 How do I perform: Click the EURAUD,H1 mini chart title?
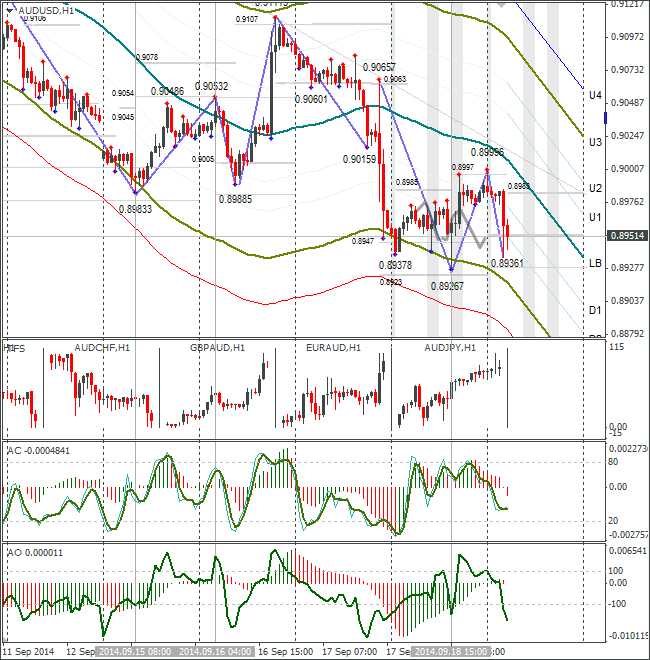pos(333,348)
